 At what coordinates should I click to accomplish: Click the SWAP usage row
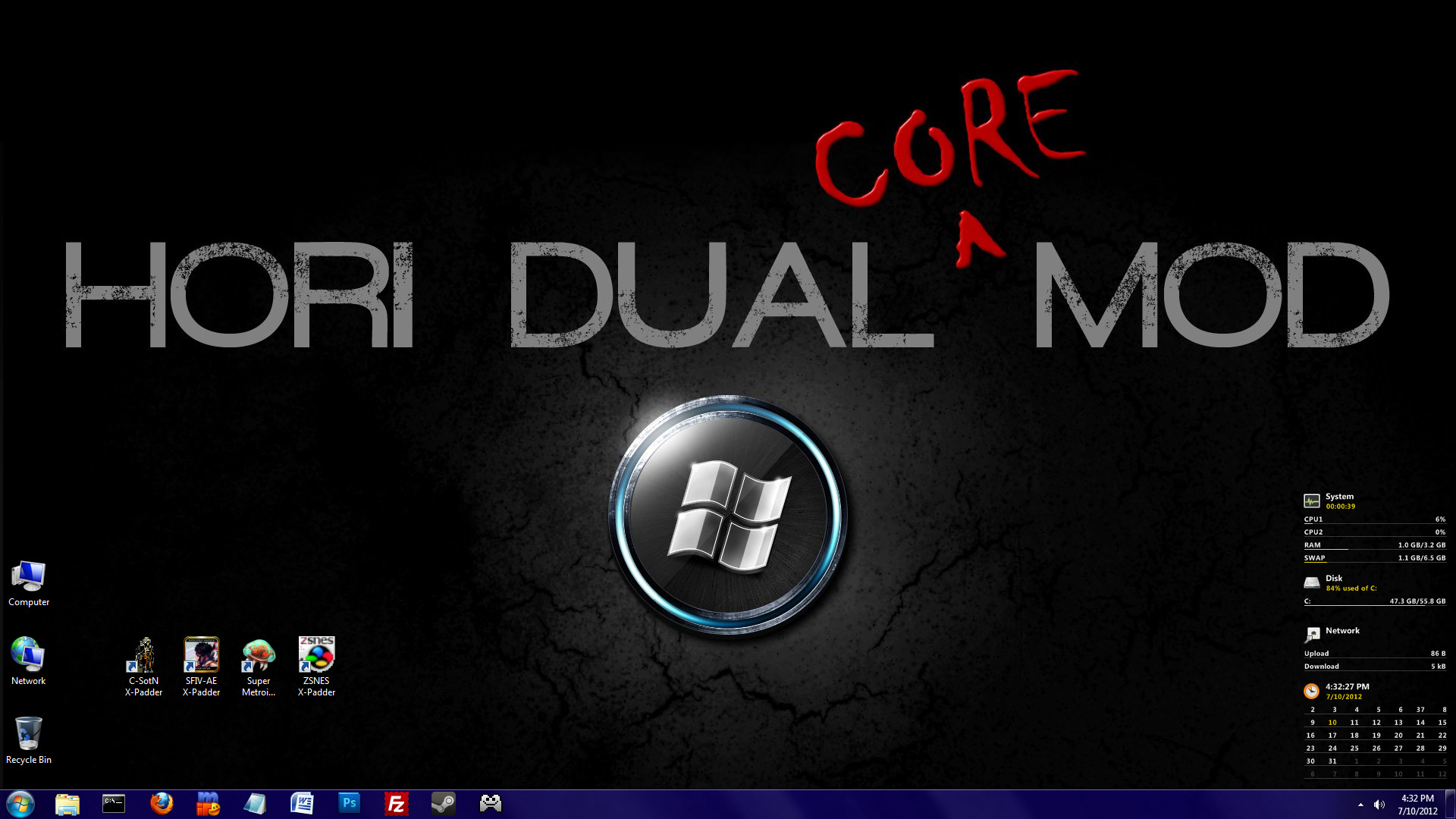click(1374, 558)
